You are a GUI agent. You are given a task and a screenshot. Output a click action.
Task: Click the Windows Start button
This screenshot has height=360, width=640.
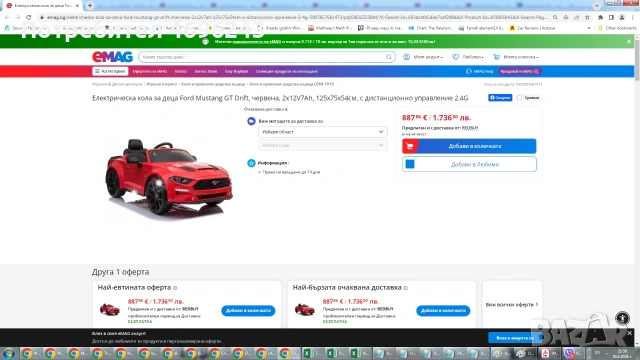[9, 353]
